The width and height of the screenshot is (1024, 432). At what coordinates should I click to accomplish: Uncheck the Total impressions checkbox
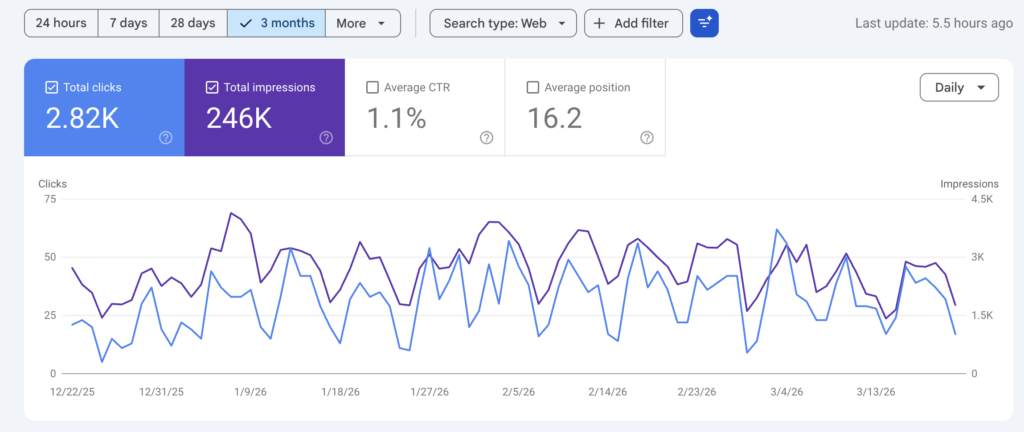tap(211, 88)
